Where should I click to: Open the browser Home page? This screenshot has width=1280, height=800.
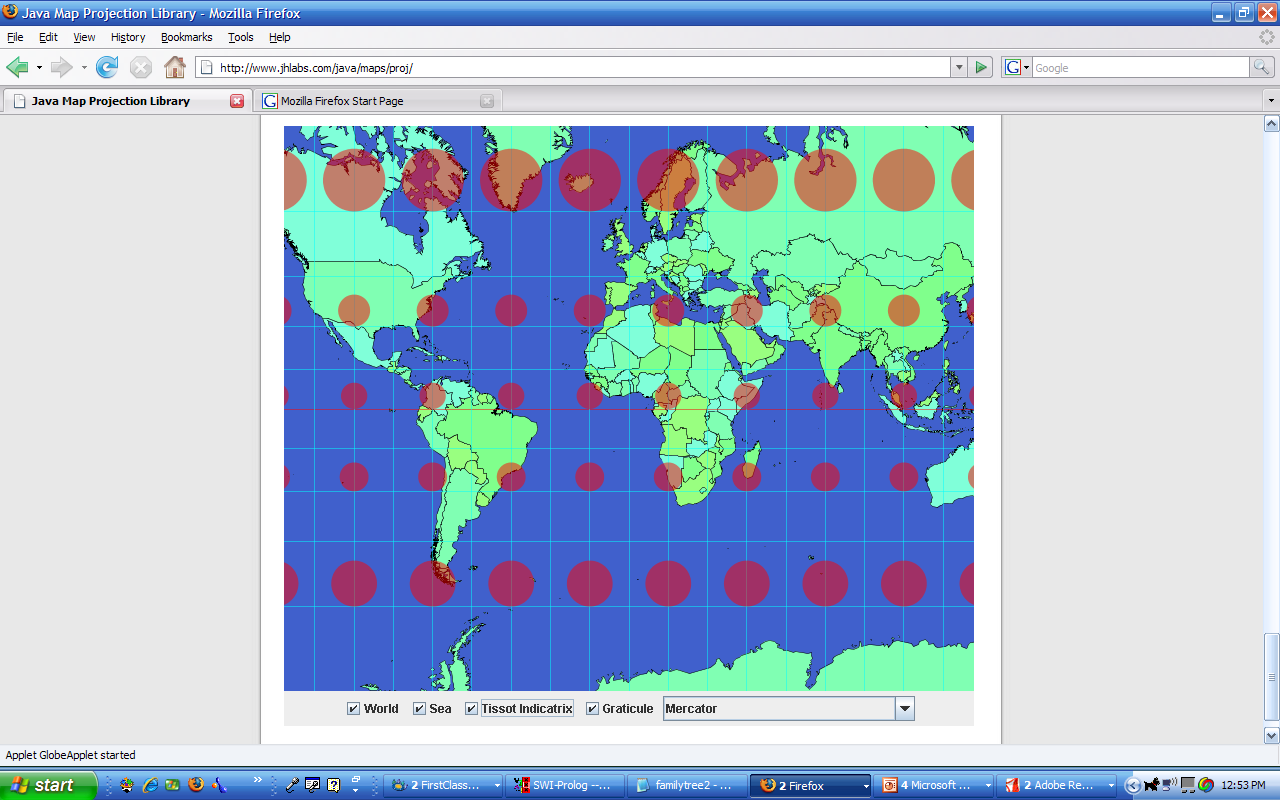click(x=175, y=67)
